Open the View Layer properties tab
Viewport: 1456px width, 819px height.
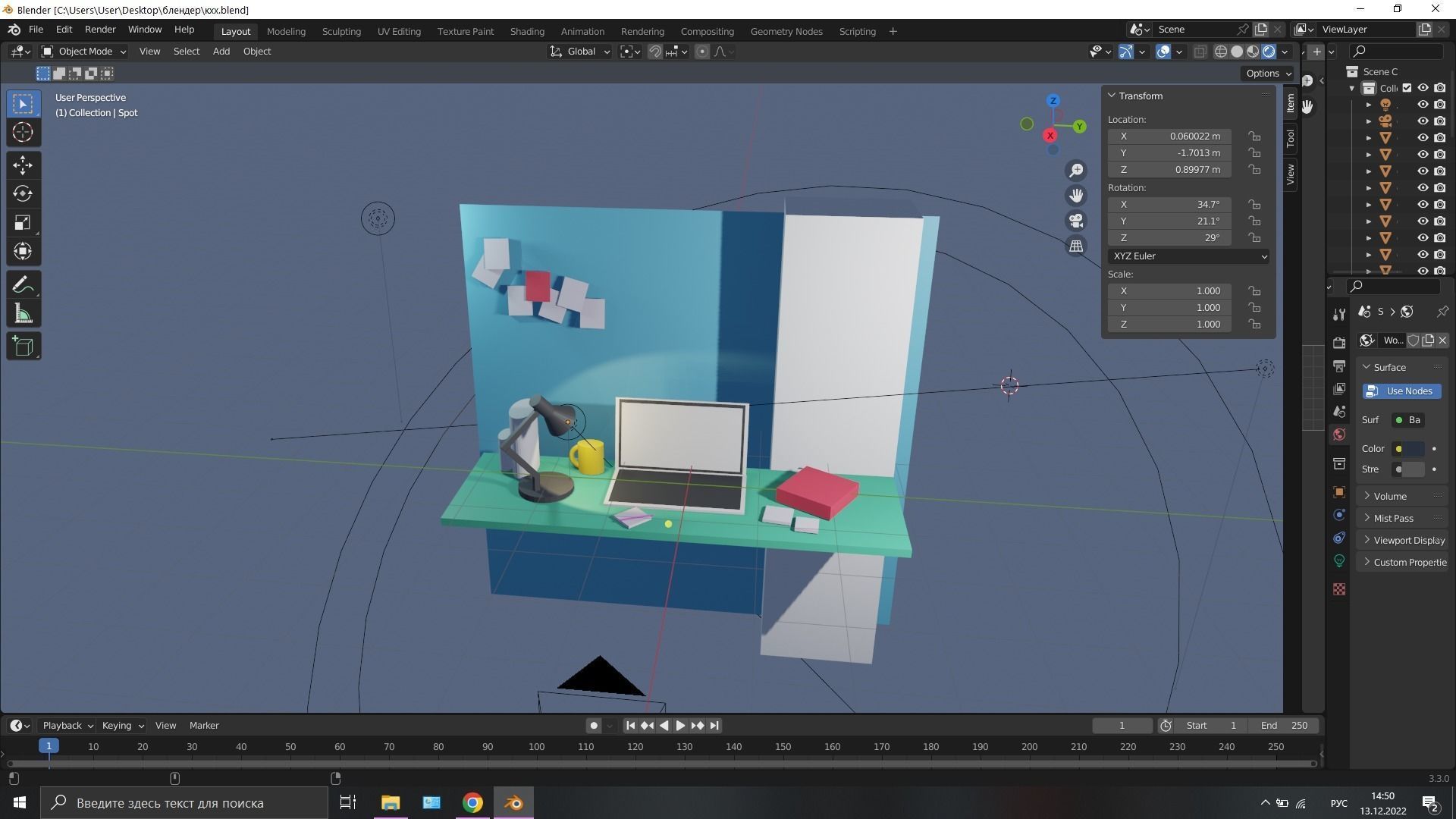coord(1339,388)
